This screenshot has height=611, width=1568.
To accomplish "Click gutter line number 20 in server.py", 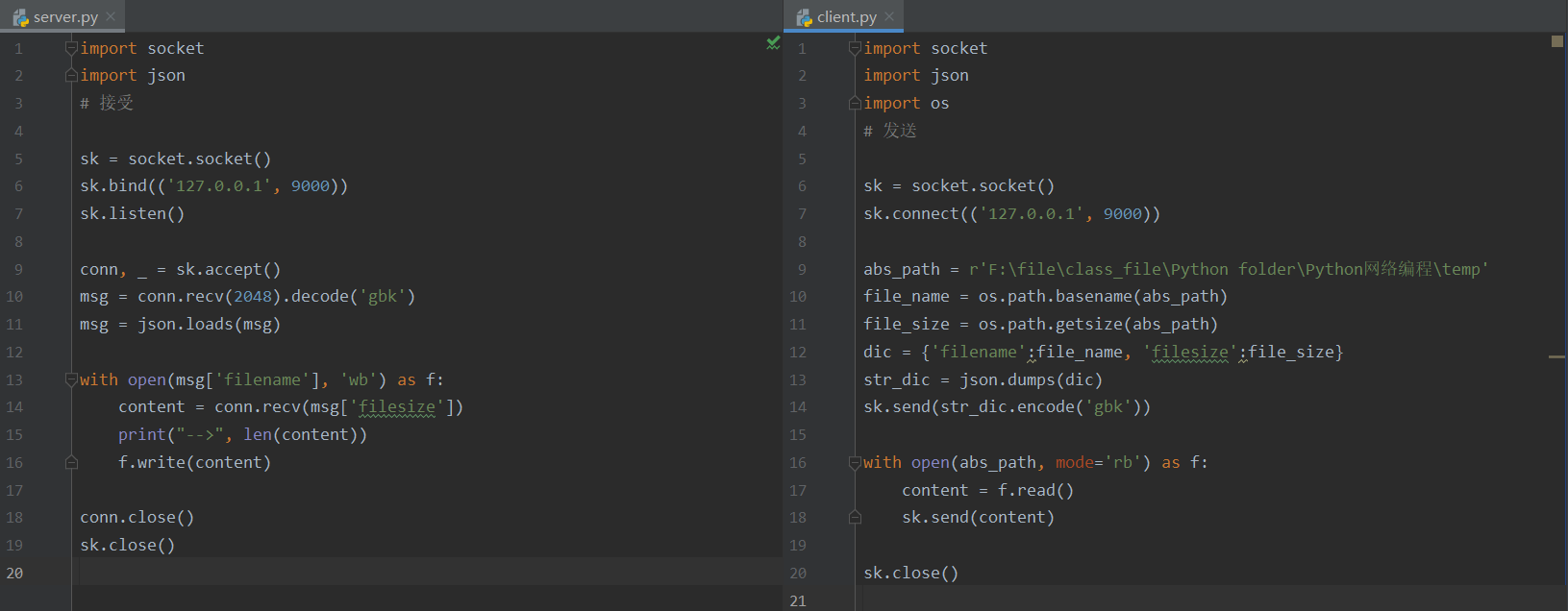I will click(x=14, y=573).
